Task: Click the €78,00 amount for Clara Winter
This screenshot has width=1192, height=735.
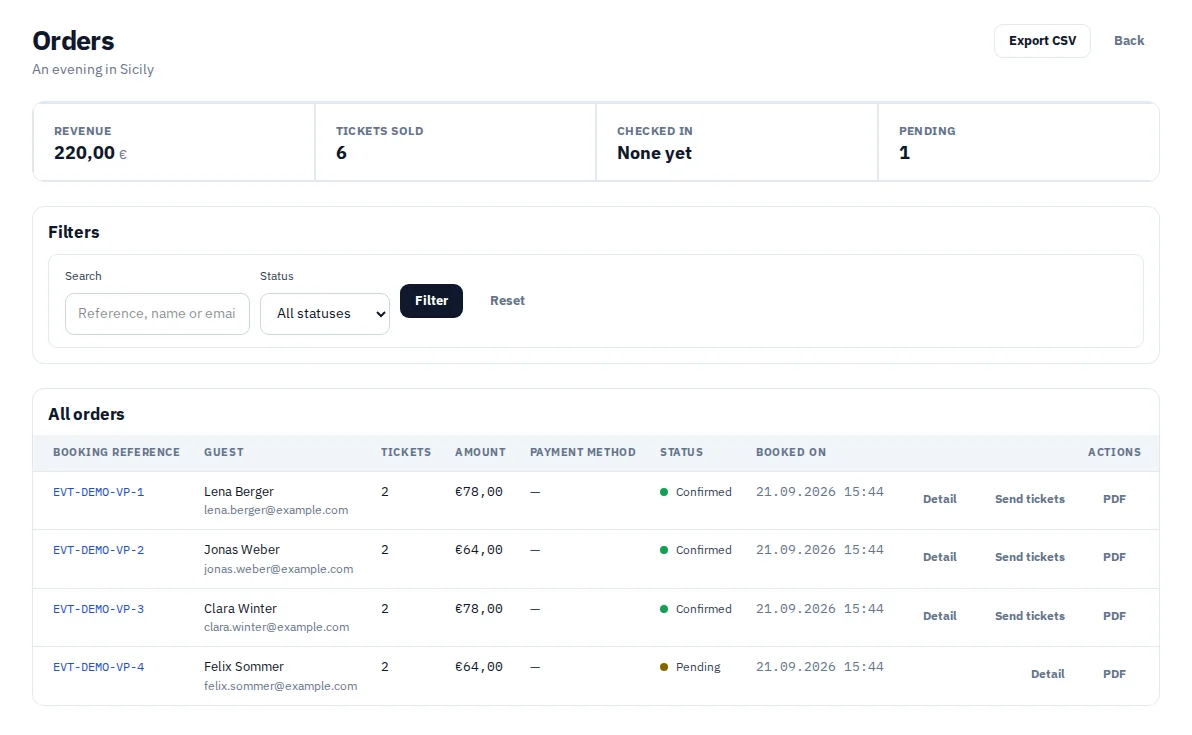Action: coord(479,609)
